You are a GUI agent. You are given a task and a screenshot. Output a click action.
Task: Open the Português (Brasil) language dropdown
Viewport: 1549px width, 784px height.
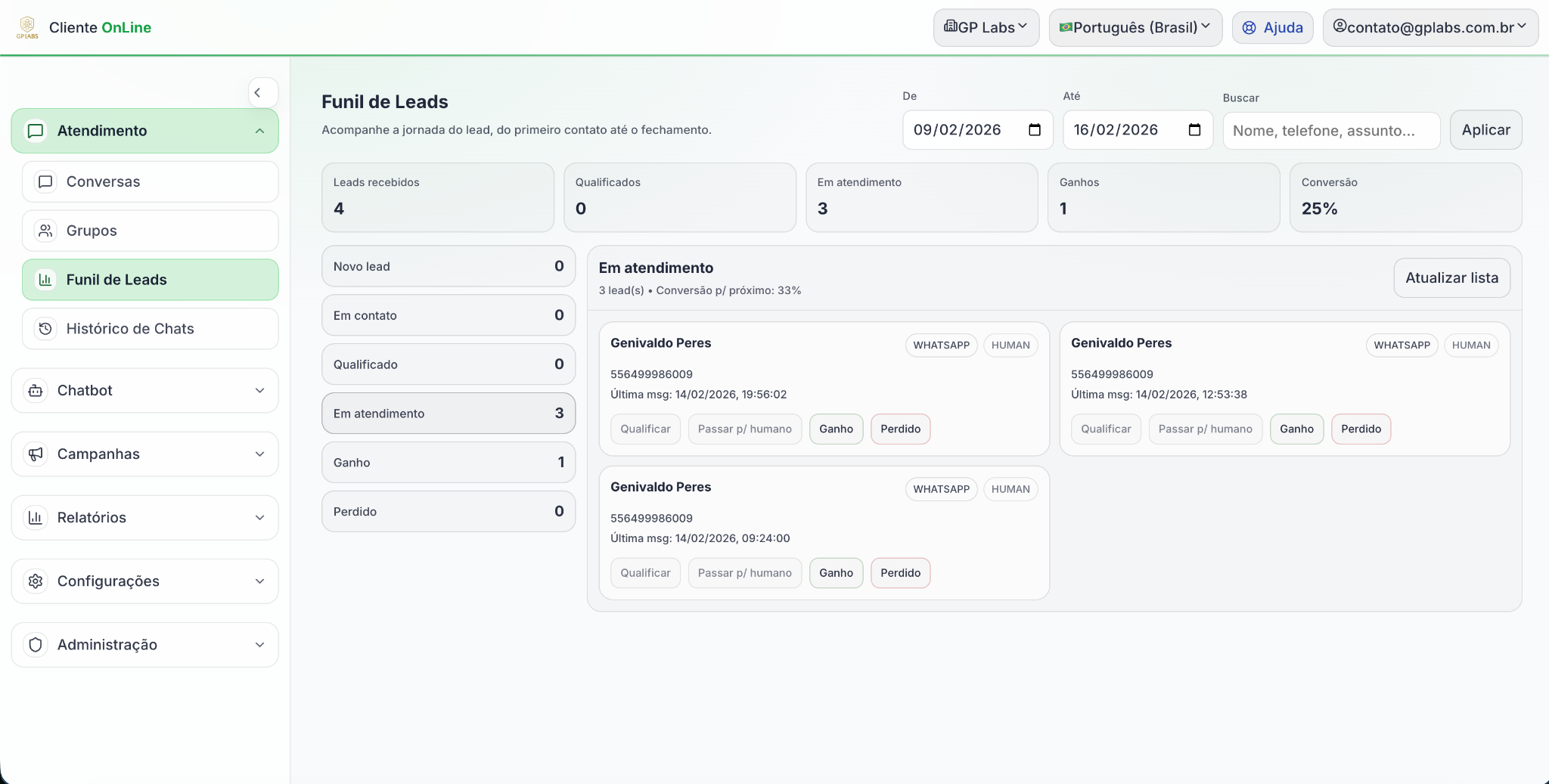(1135, 28)
